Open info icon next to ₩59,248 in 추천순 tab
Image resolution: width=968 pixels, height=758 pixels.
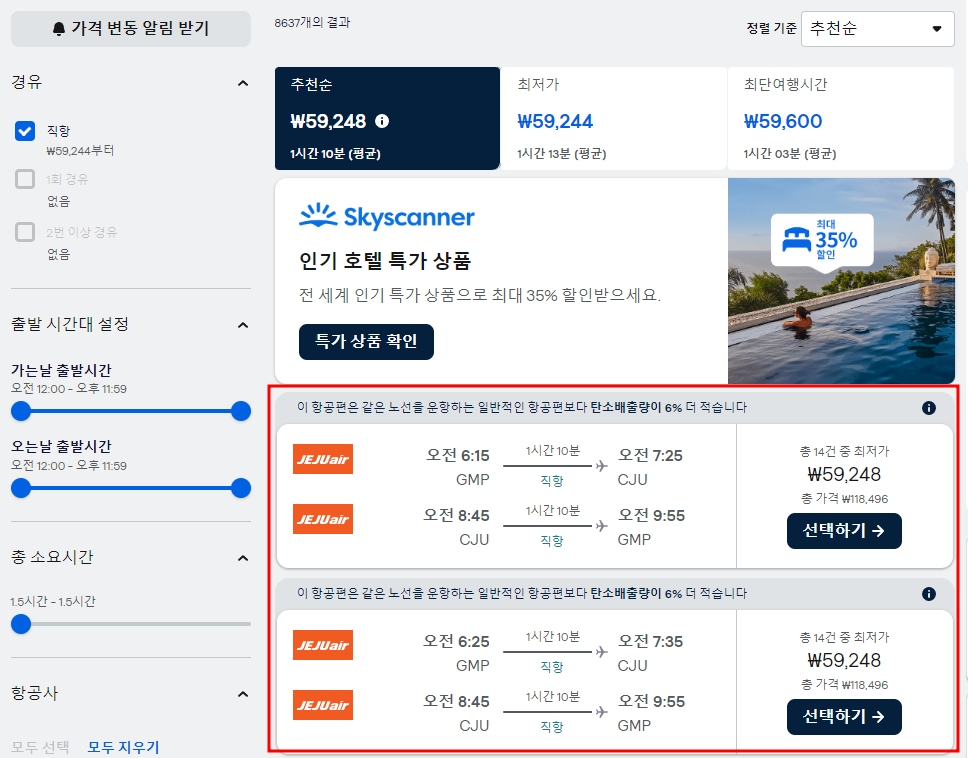pos(382,121)
